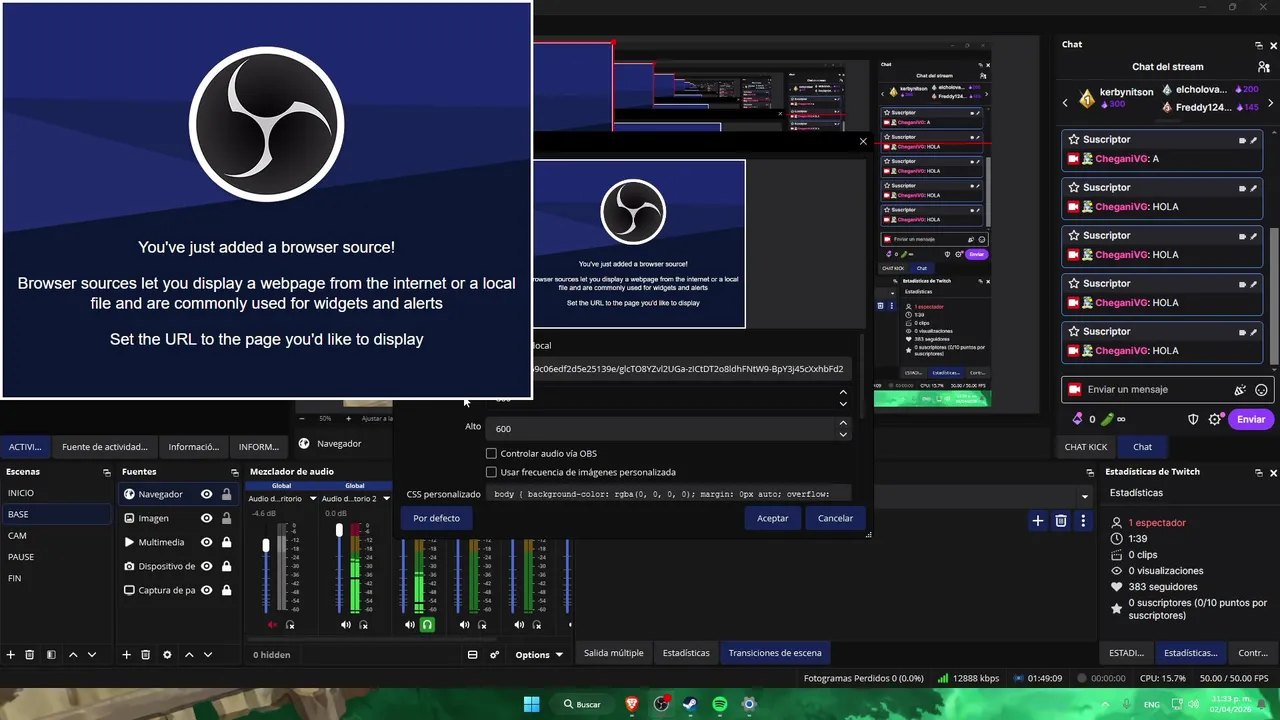Undock the Escenas panel
The image size is (1280, 720).
coord(107,472)
